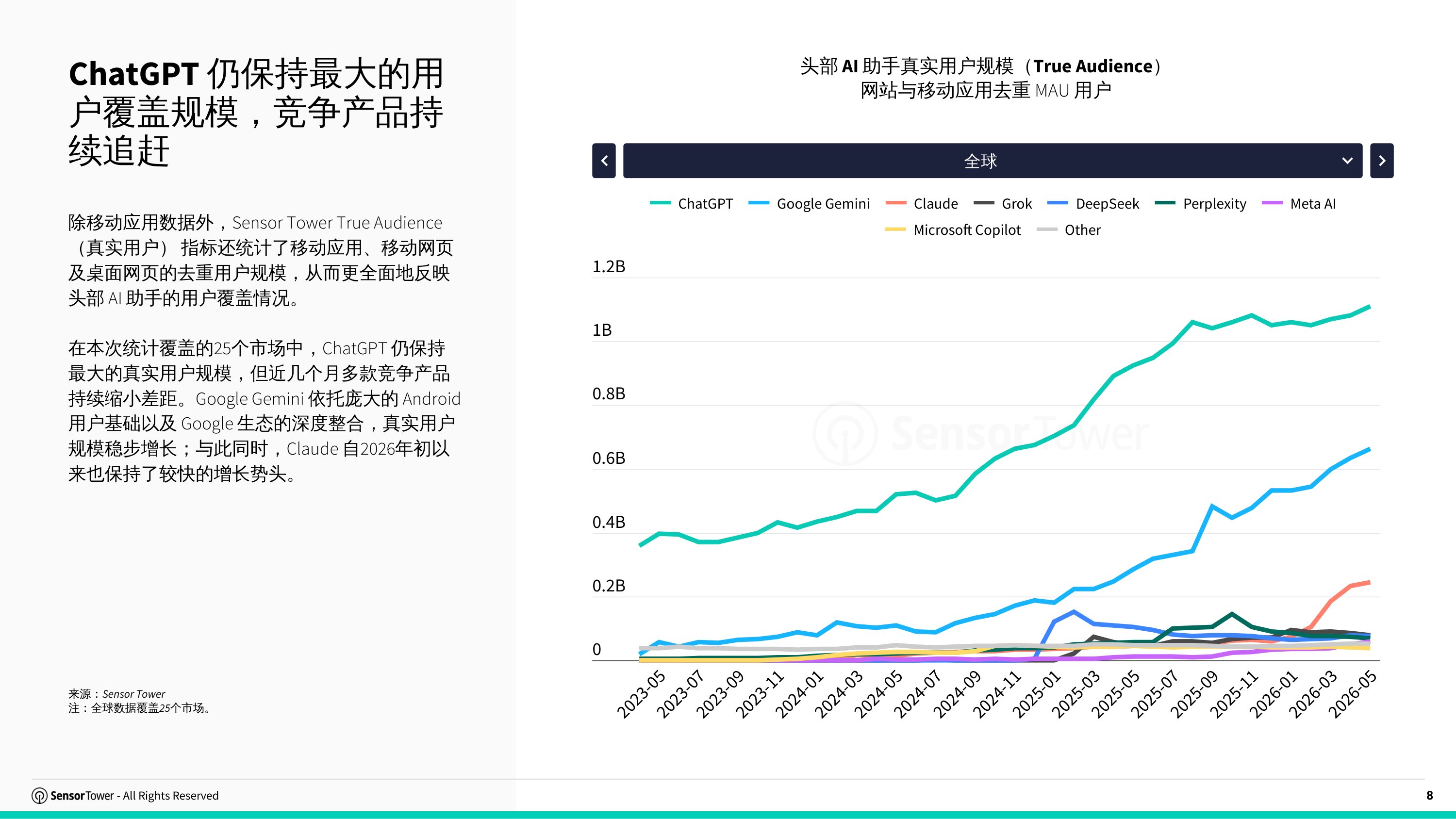Click the 0.4B y-axis label

(x=609, y=522)
